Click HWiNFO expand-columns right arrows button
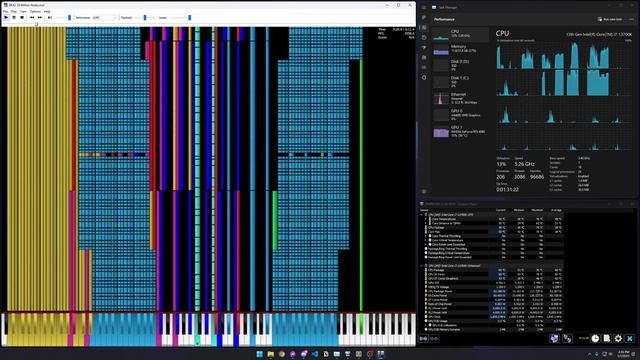Screen dimensions: 640x360 [424, 338]
